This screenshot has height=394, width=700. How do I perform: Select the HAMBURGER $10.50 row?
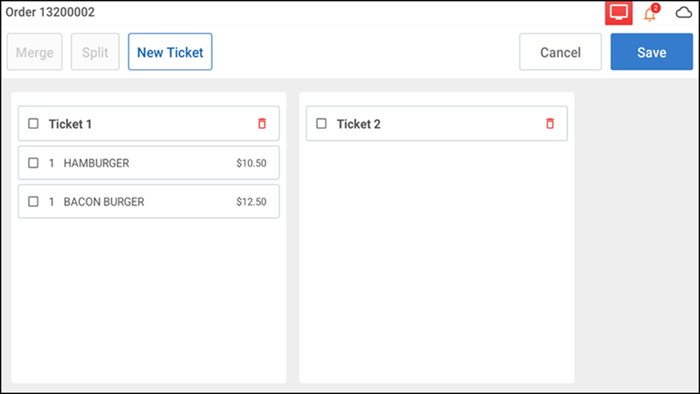pos(149,163)
